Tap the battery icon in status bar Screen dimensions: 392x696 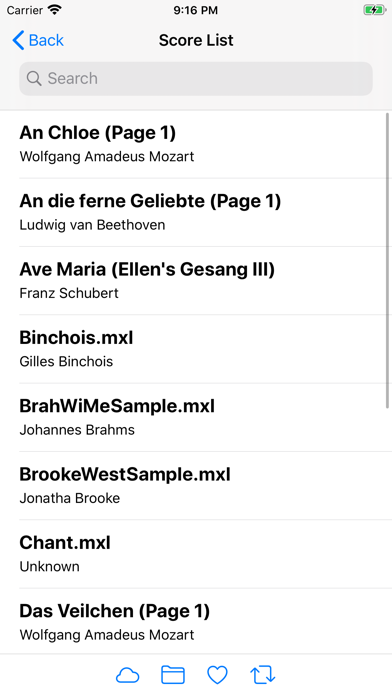point(374,10)
